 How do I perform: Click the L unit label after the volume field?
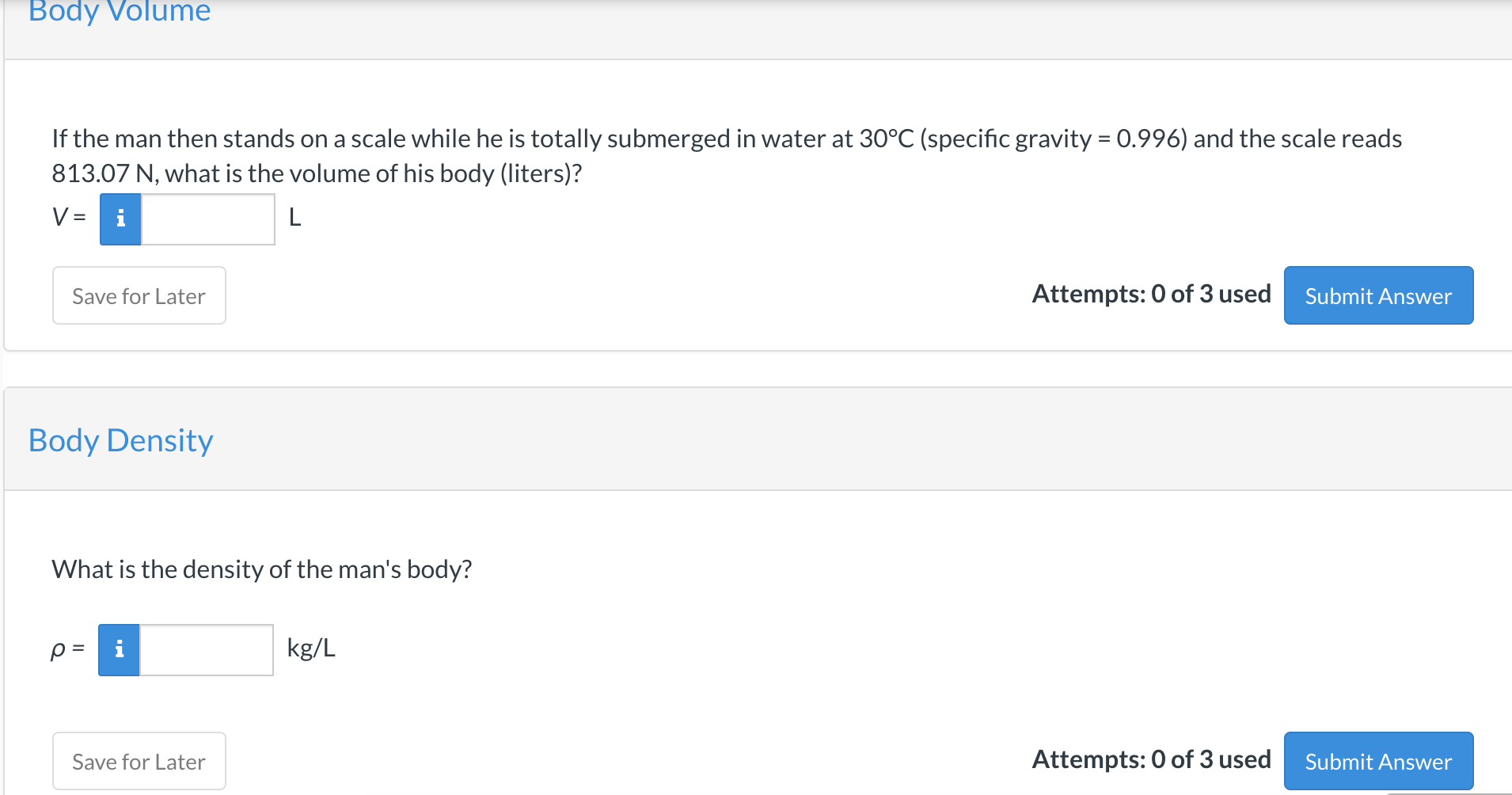[294, 217]
